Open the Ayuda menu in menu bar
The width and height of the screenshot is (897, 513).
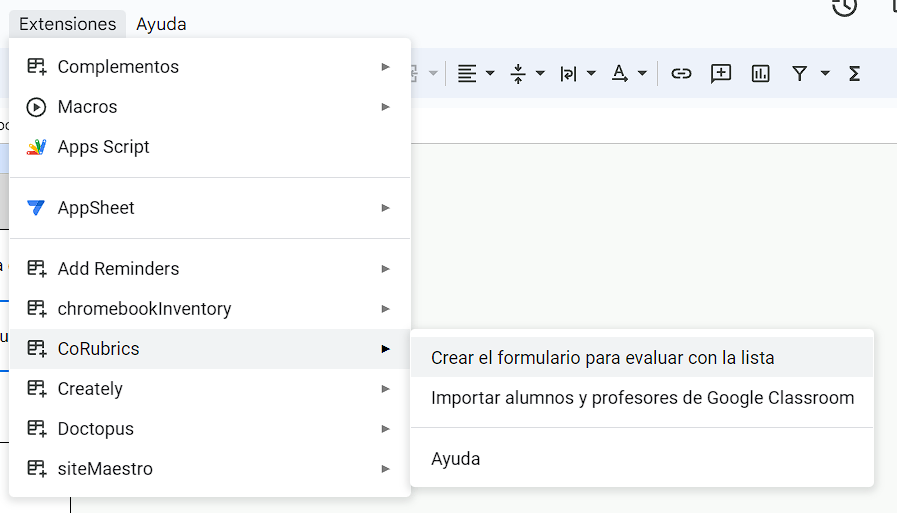161,24
